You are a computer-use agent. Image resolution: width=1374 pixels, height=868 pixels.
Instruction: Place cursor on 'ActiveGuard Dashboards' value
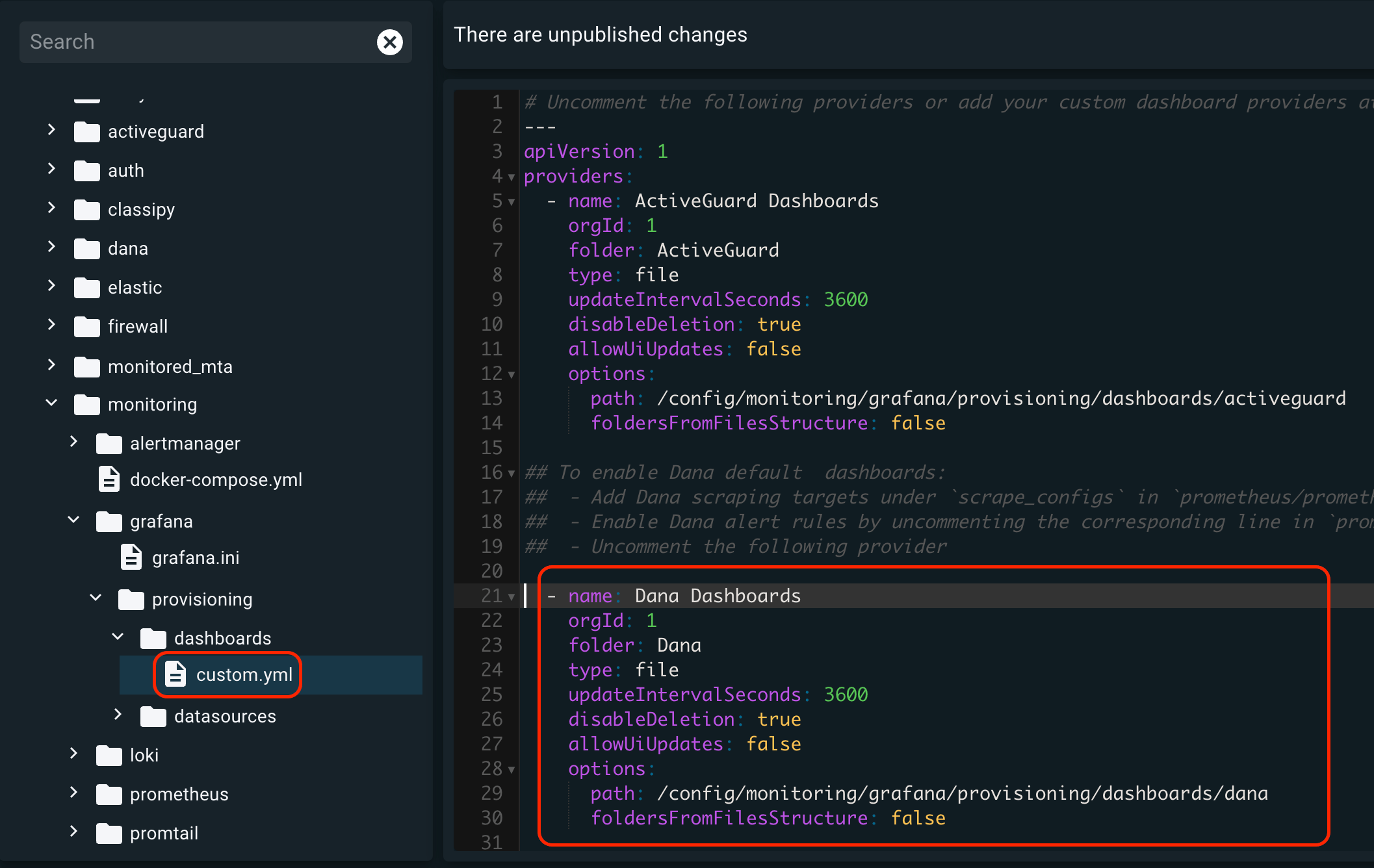[x=757, y=201]
